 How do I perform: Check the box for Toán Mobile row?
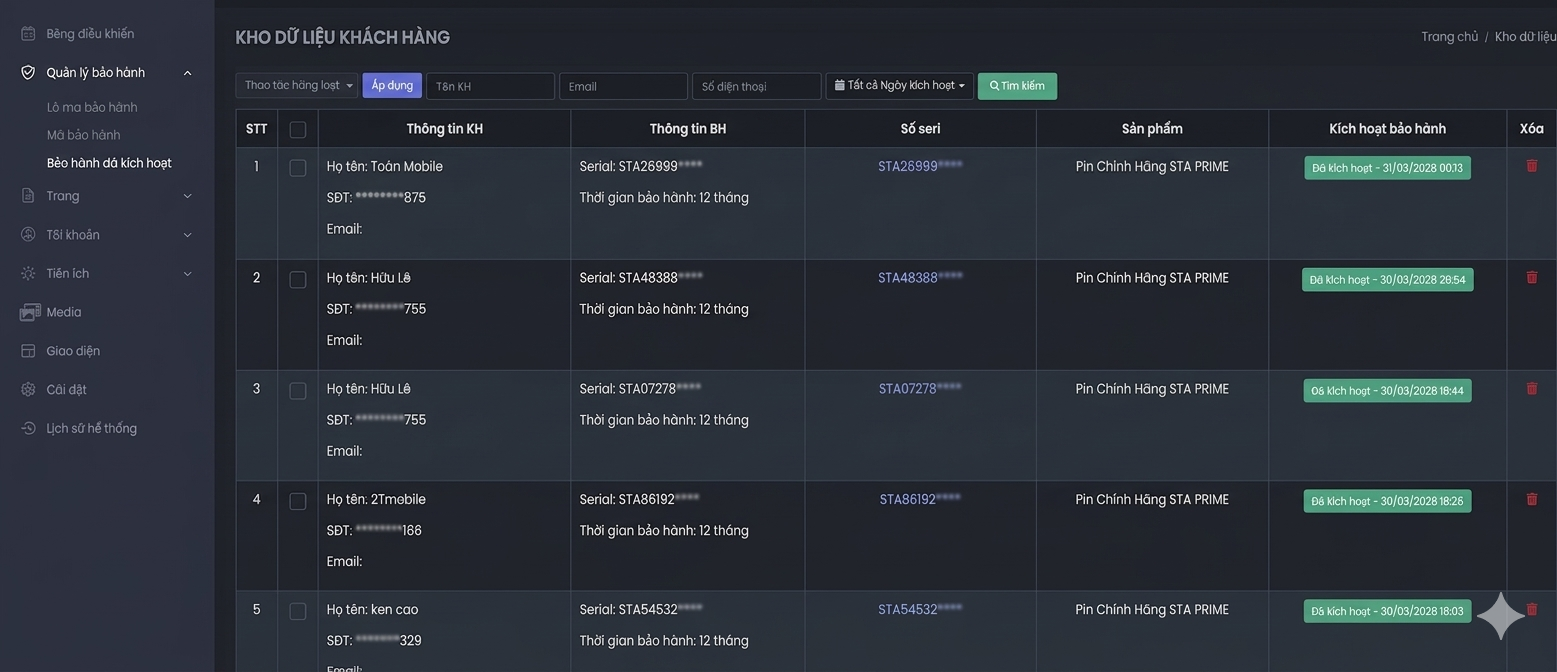click(x=297, y=168)
